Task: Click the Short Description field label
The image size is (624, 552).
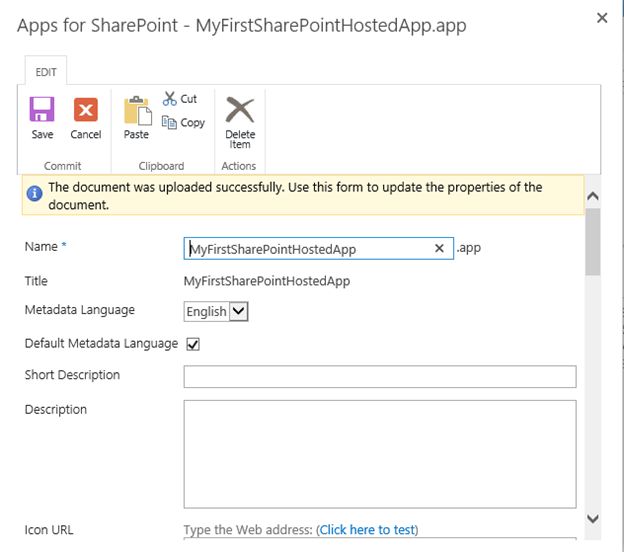Action: click(72, 375)
